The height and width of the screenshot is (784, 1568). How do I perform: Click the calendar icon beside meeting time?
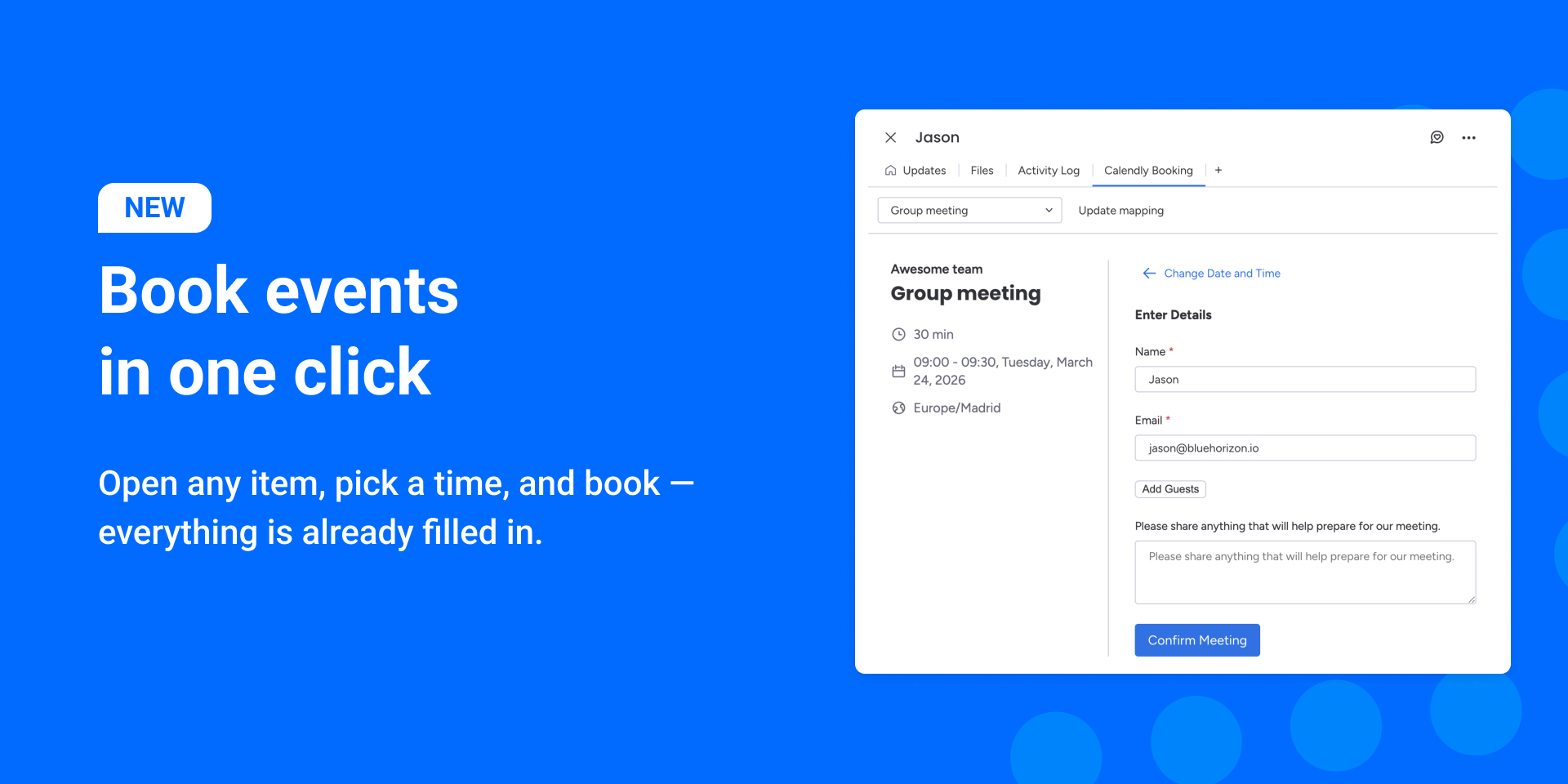(x=898, y=372)
